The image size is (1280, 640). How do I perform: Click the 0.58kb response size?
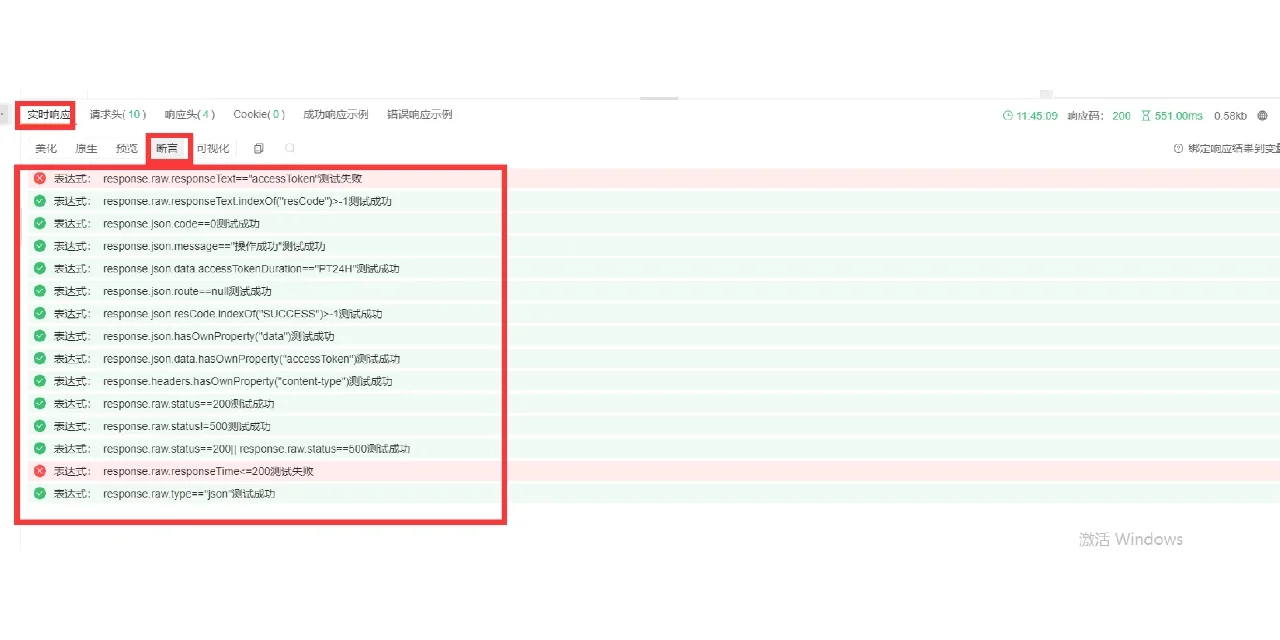[x=1231, y=116]
